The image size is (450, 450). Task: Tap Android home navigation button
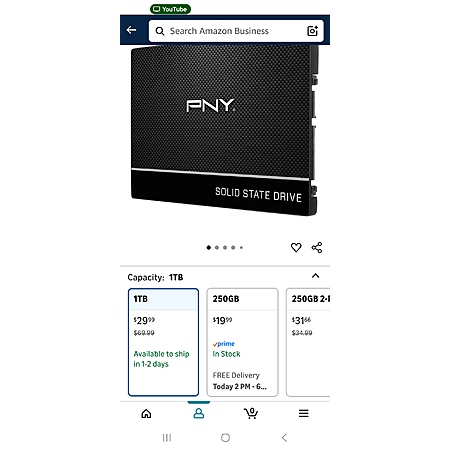pos(225,437)
